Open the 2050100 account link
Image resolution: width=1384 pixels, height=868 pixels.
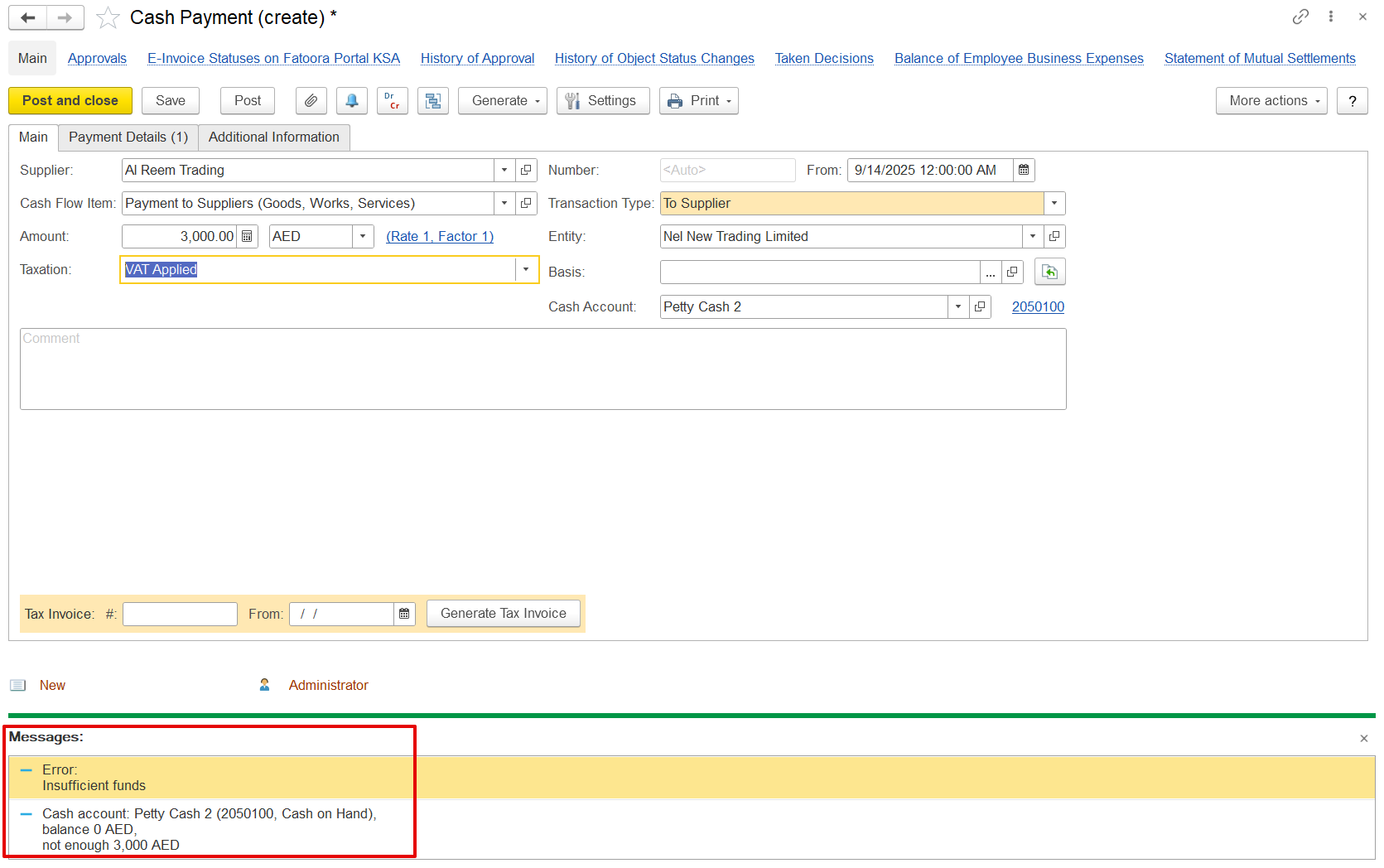click(1037, 307)
